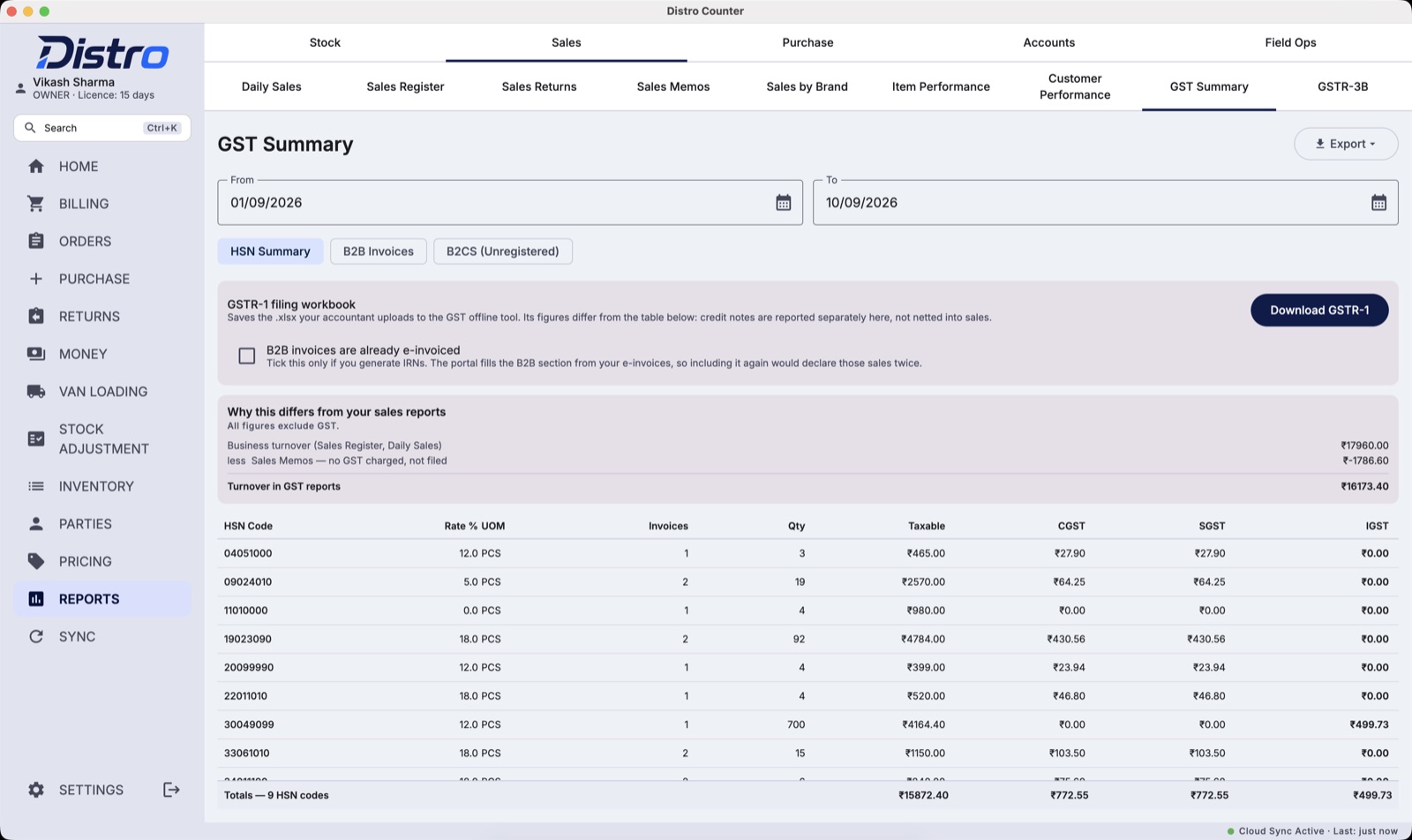This screenshot has width=1412, height=840.
Task: Click the user profile icon near Vikash Sharma
Action: [x=20, y=88]
